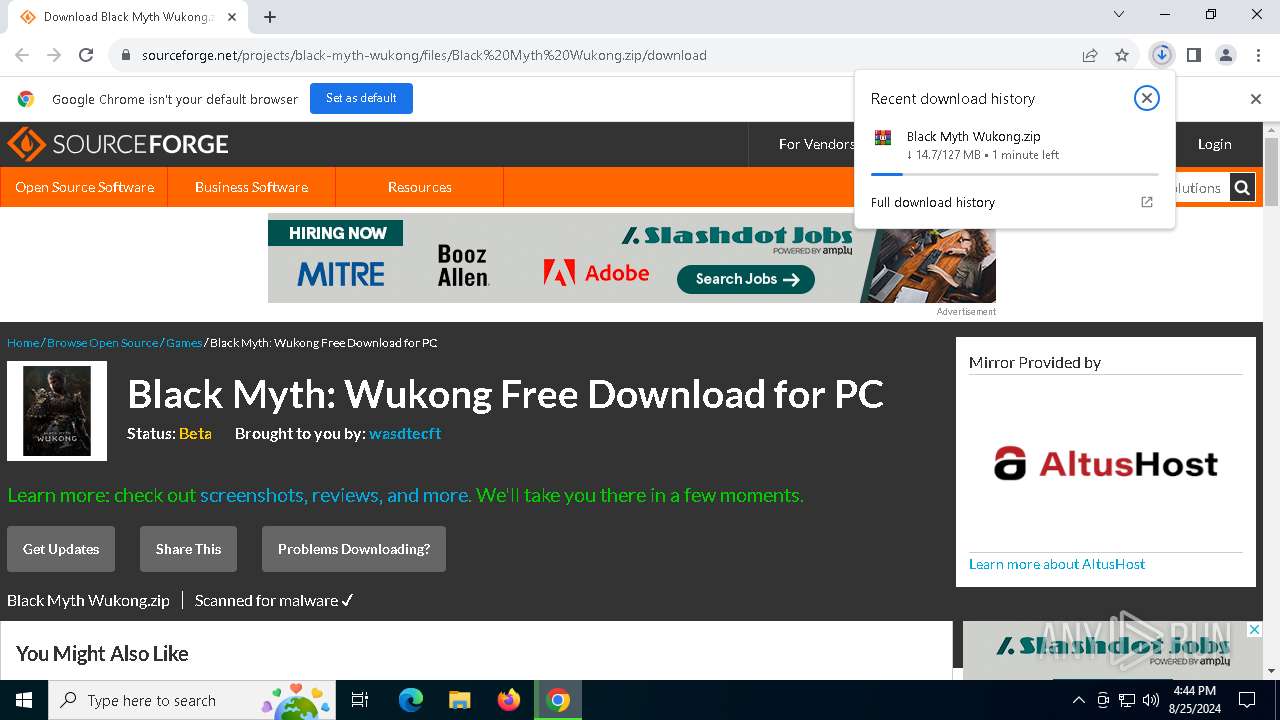Click the SourceForge logo

coord(118,144)
